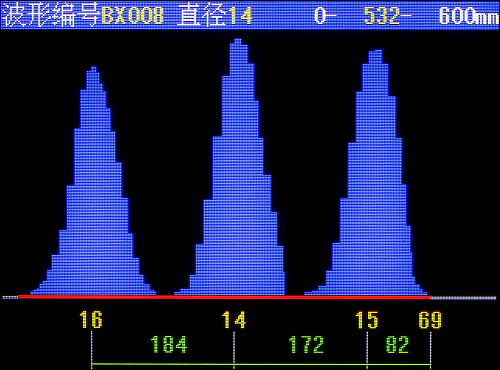This screenshot has width=500, height=370.
Task: Click the yellow value 69
Action: 430,319
